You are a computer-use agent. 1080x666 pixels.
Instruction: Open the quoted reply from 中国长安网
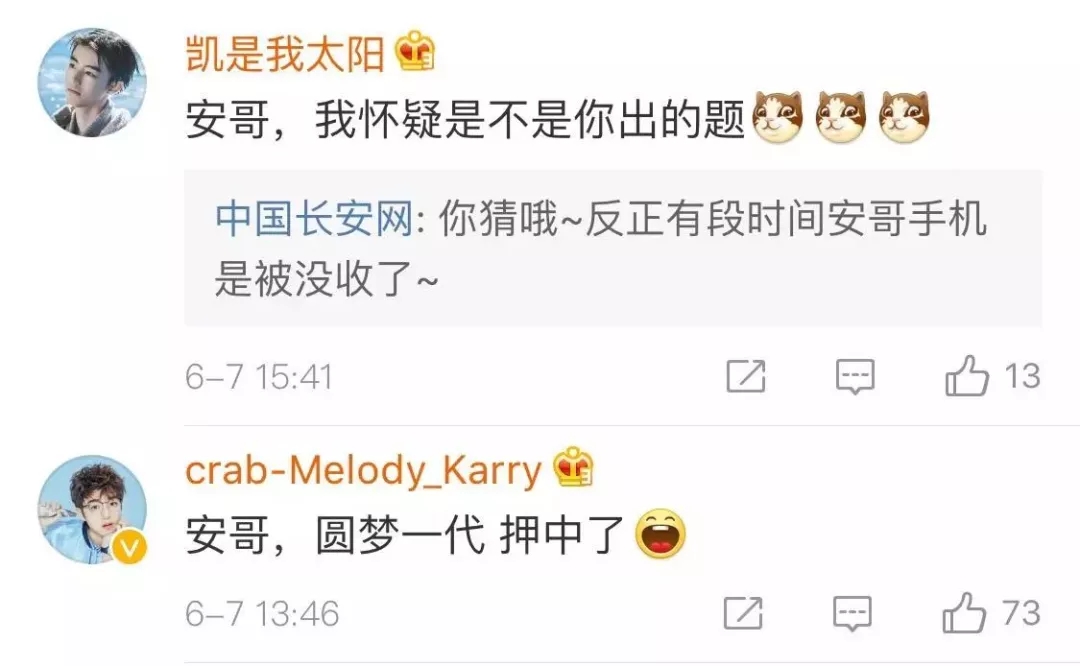(613, 248)
